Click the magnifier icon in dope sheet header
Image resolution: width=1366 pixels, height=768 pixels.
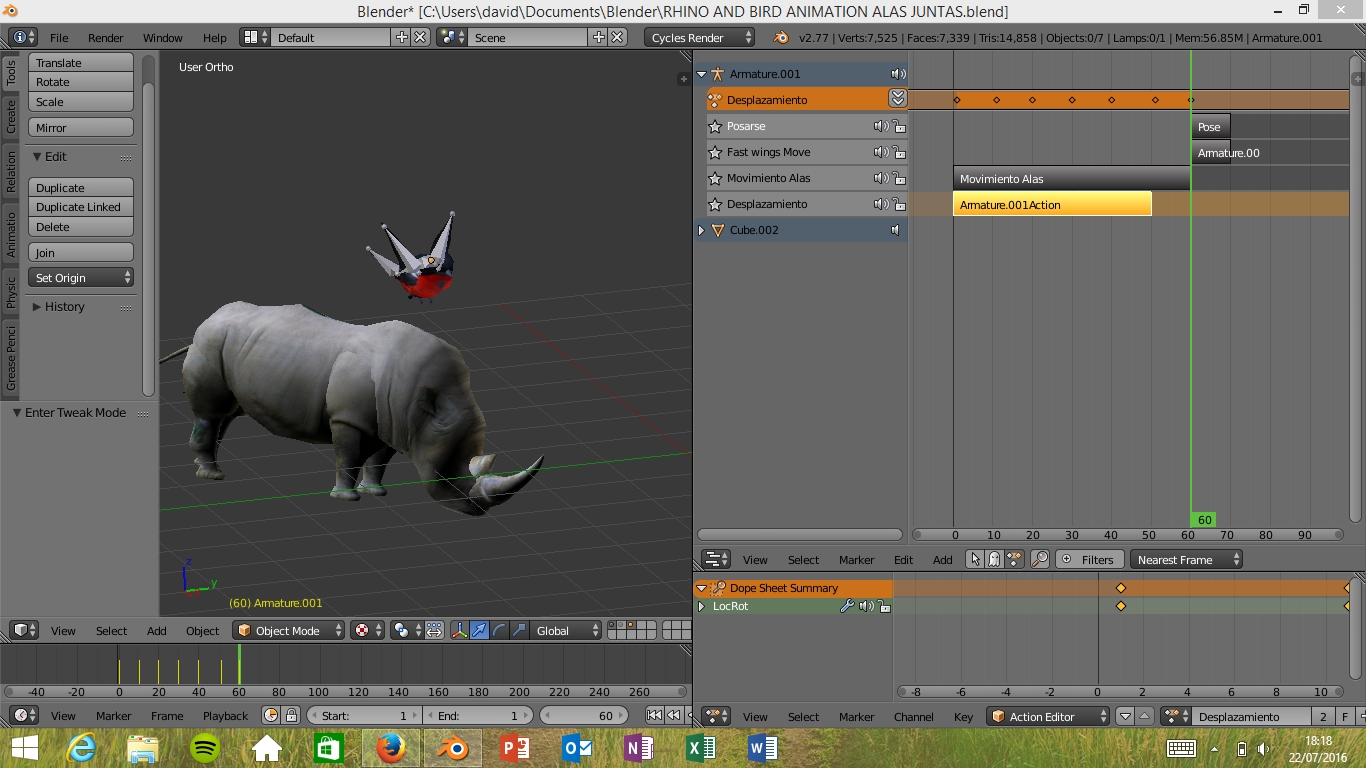pyautogui.click(x=1040, y=560)
